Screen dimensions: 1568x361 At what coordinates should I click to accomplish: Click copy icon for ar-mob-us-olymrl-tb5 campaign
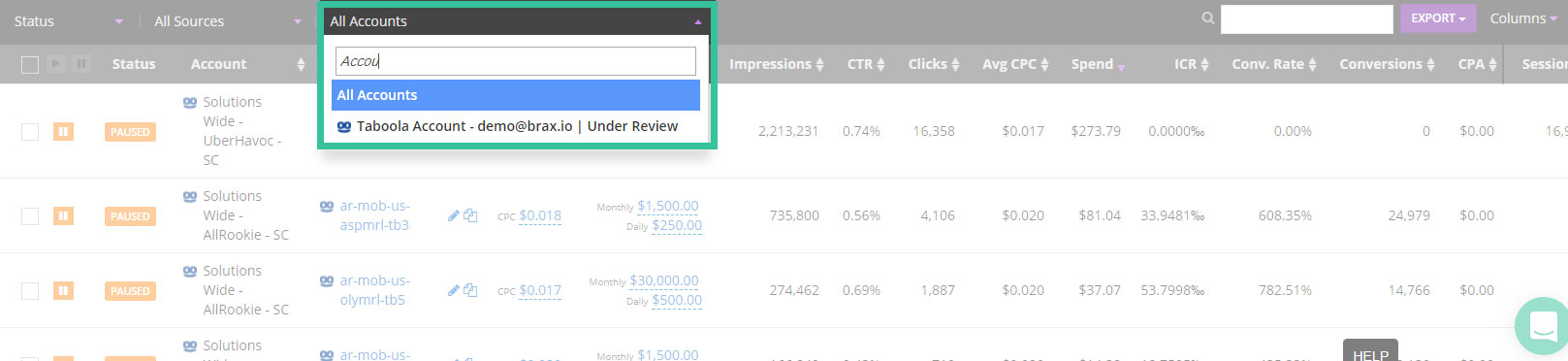coord(470,290)
